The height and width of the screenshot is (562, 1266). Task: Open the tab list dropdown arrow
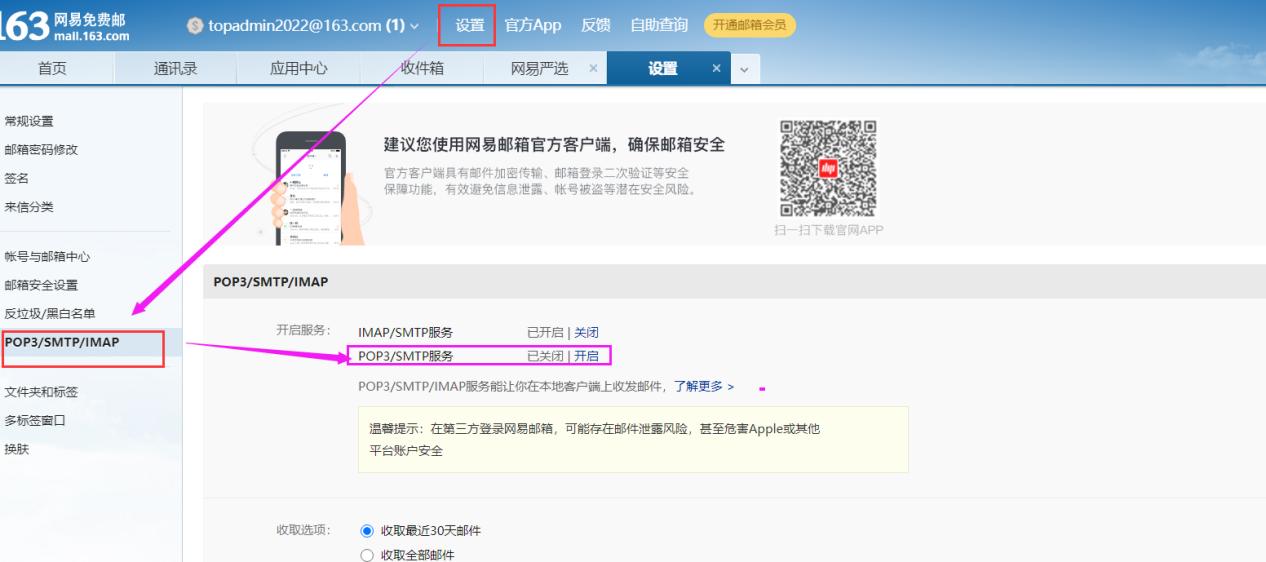click(743, 69)
